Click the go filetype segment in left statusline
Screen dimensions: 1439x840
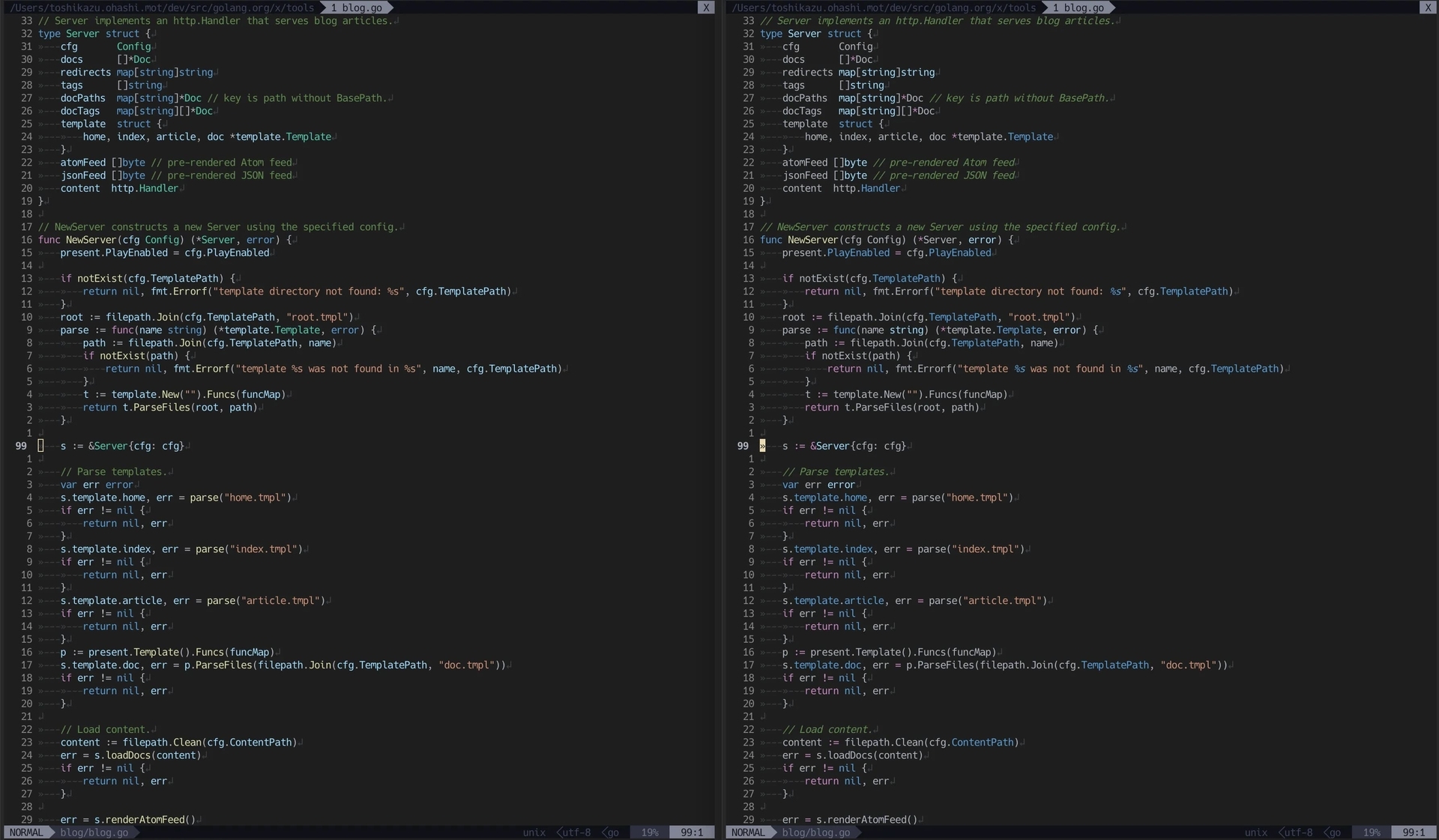[612, 833]
